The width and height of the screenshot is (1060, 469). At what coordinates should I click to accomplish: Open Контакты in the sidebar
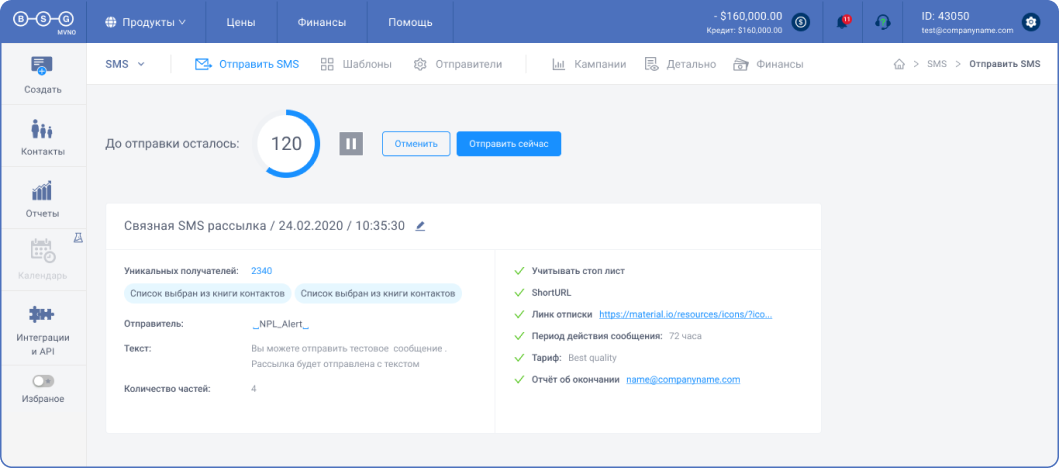click(x=43, y=137)
